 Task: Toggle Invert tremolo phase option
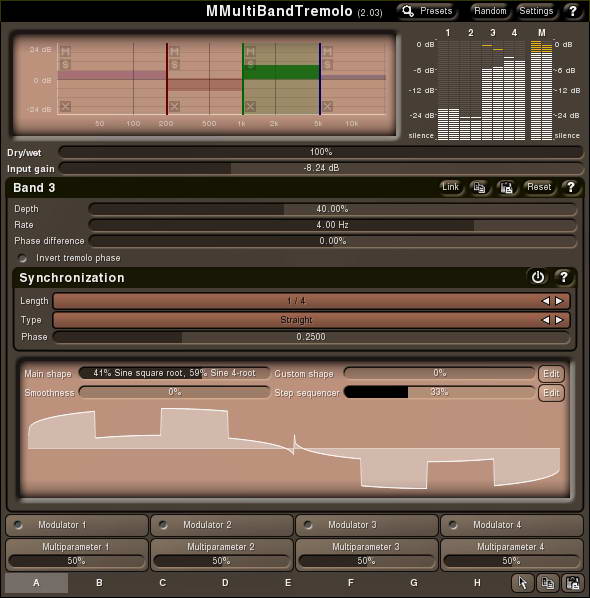(x=23, y=258)
